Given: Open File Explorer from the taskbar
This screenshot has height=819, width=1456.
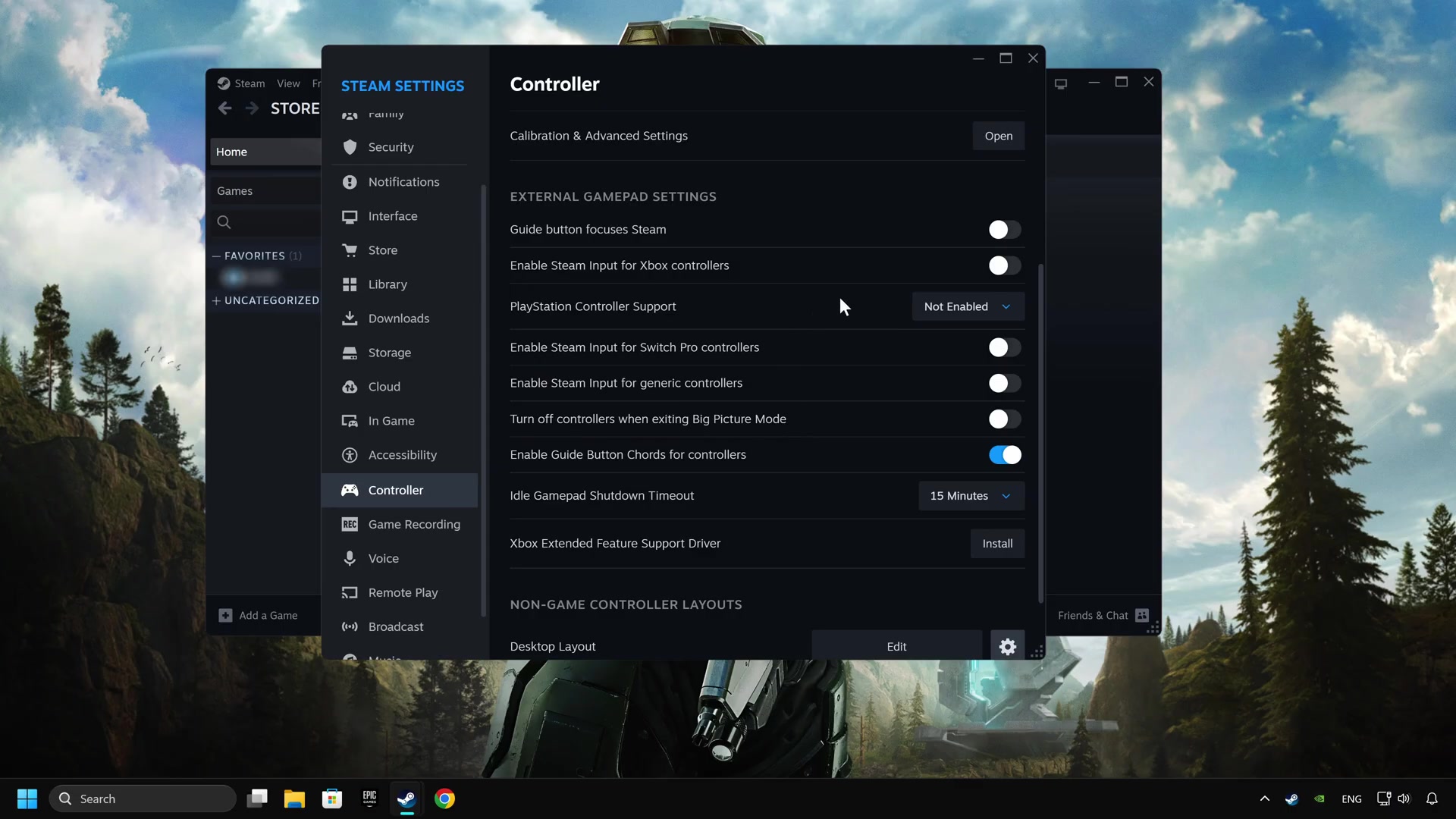Looking at the screenshot, I should 294,799.
